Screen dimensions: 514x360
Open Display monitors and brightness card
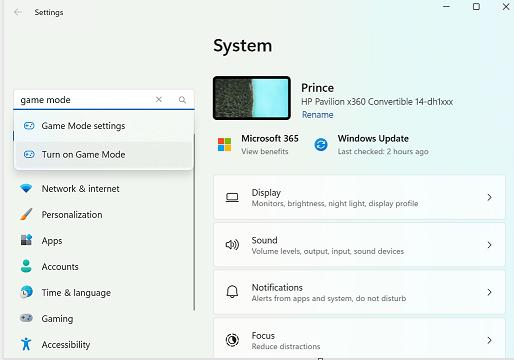click(359, 197)
